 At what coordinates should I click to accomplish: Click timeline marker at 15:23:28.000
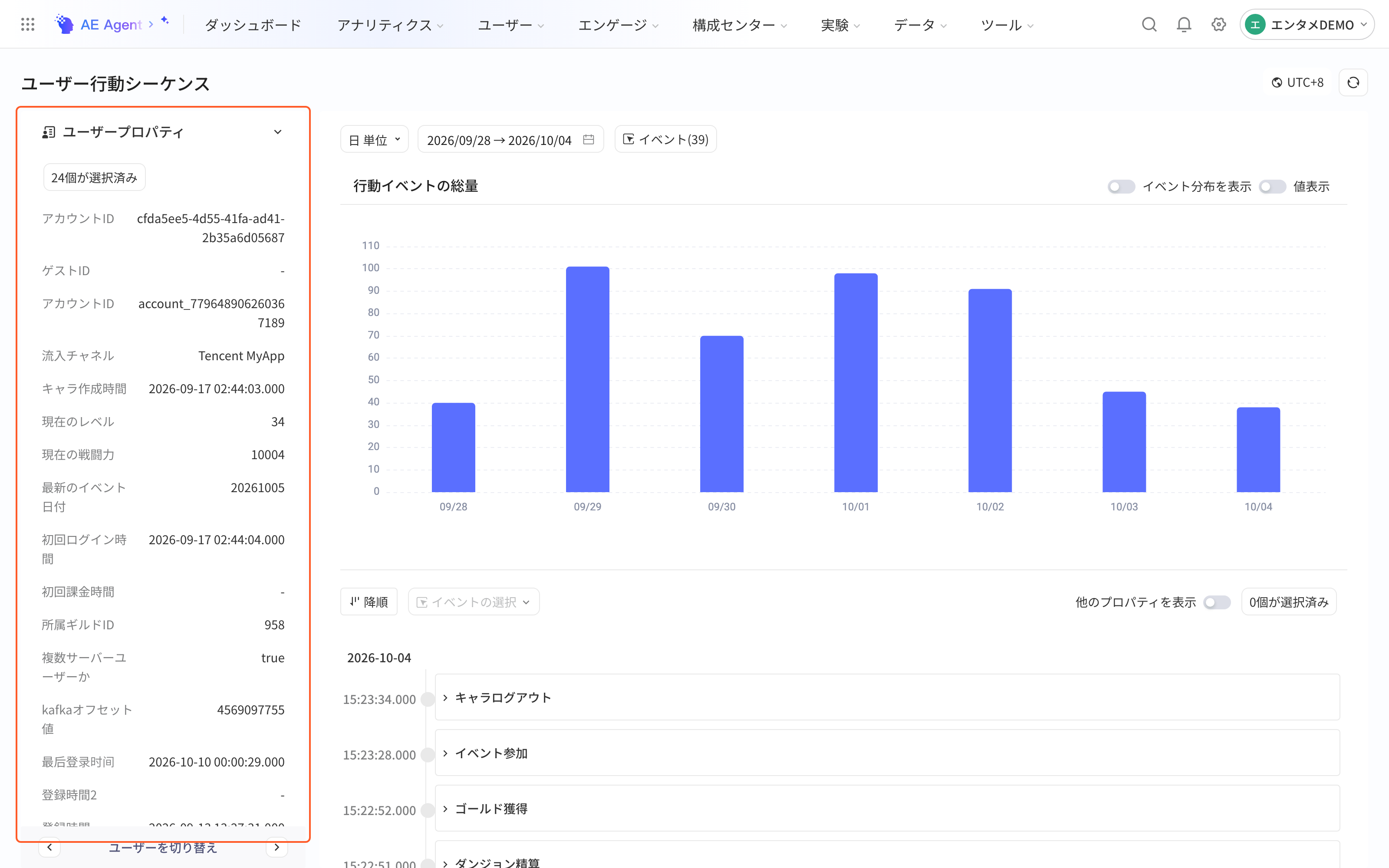(x=428, y=755)
